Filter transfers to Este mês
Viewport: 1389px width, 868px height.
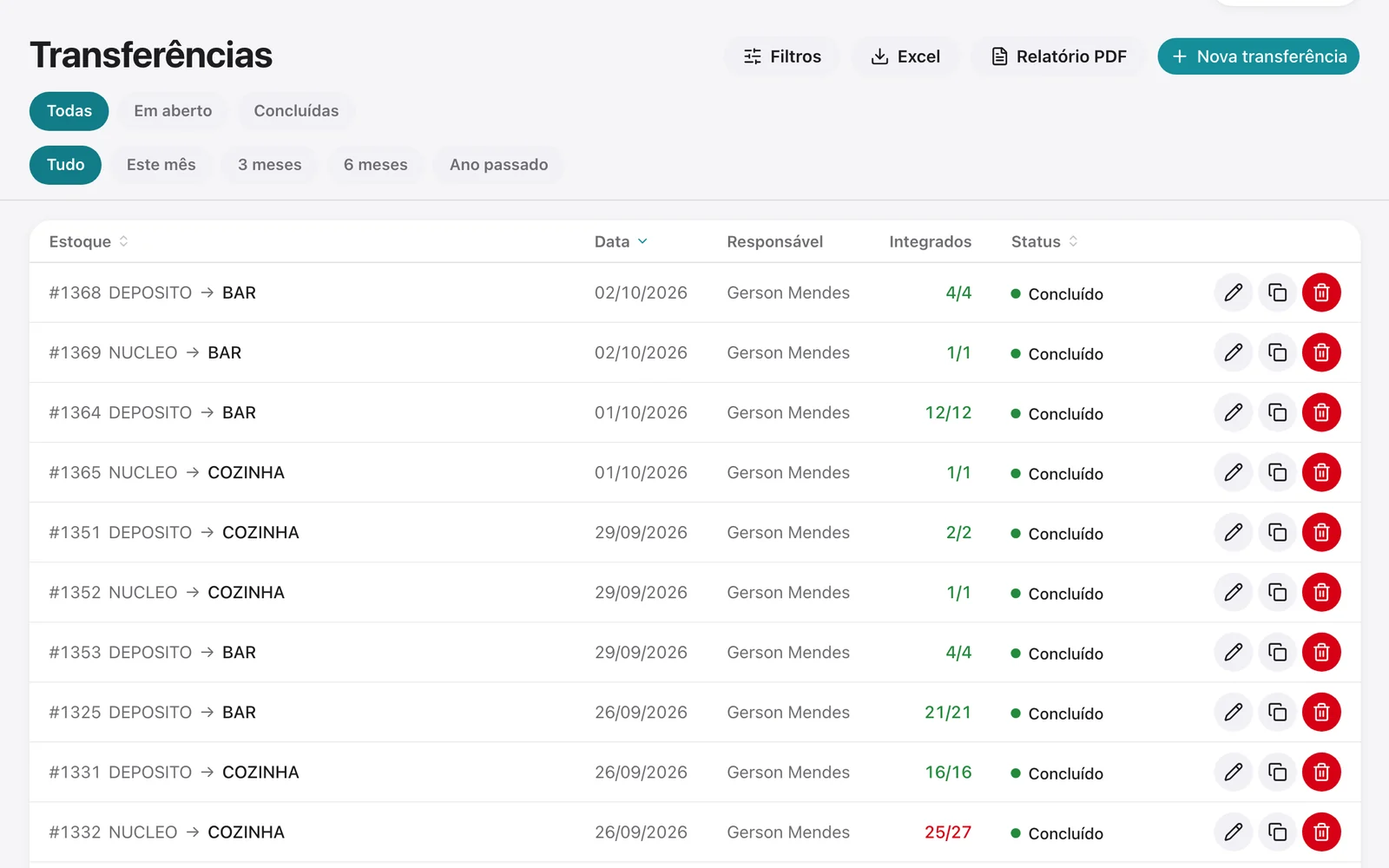[x=161, y=165]
